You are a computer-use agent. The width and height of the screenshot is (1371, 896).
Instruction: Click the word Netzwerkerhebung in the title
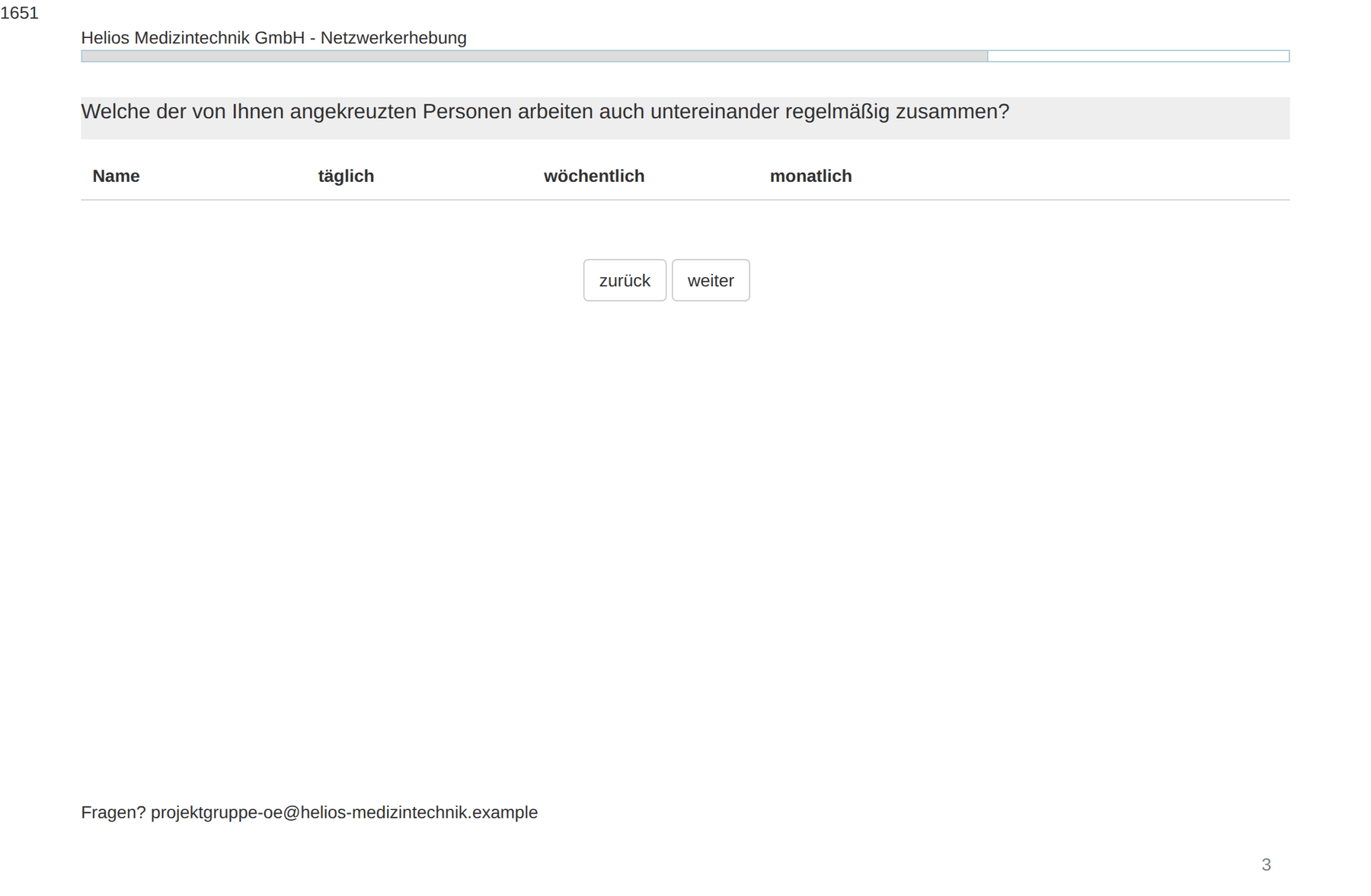[393, 37]
